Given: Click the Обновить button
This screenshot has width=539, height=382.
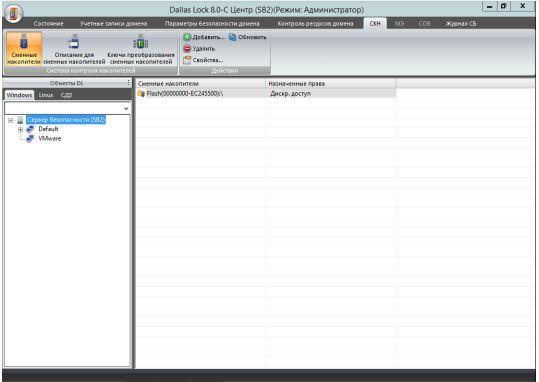Looking at the screenshot, I should 248,37.
